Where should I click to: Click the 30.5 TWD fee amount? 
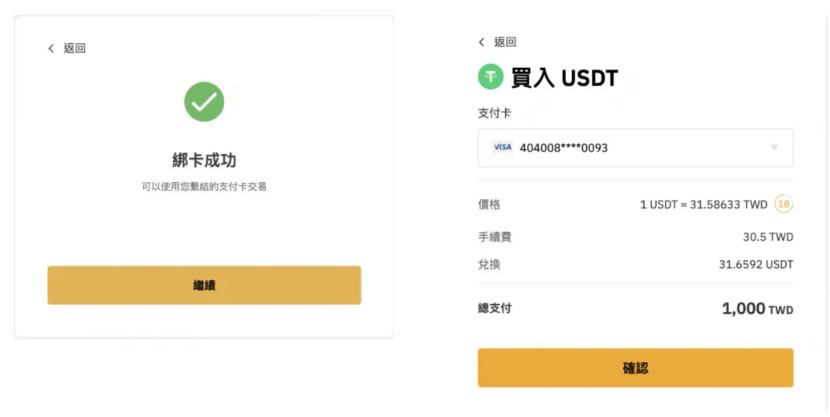tap(769, 237)
